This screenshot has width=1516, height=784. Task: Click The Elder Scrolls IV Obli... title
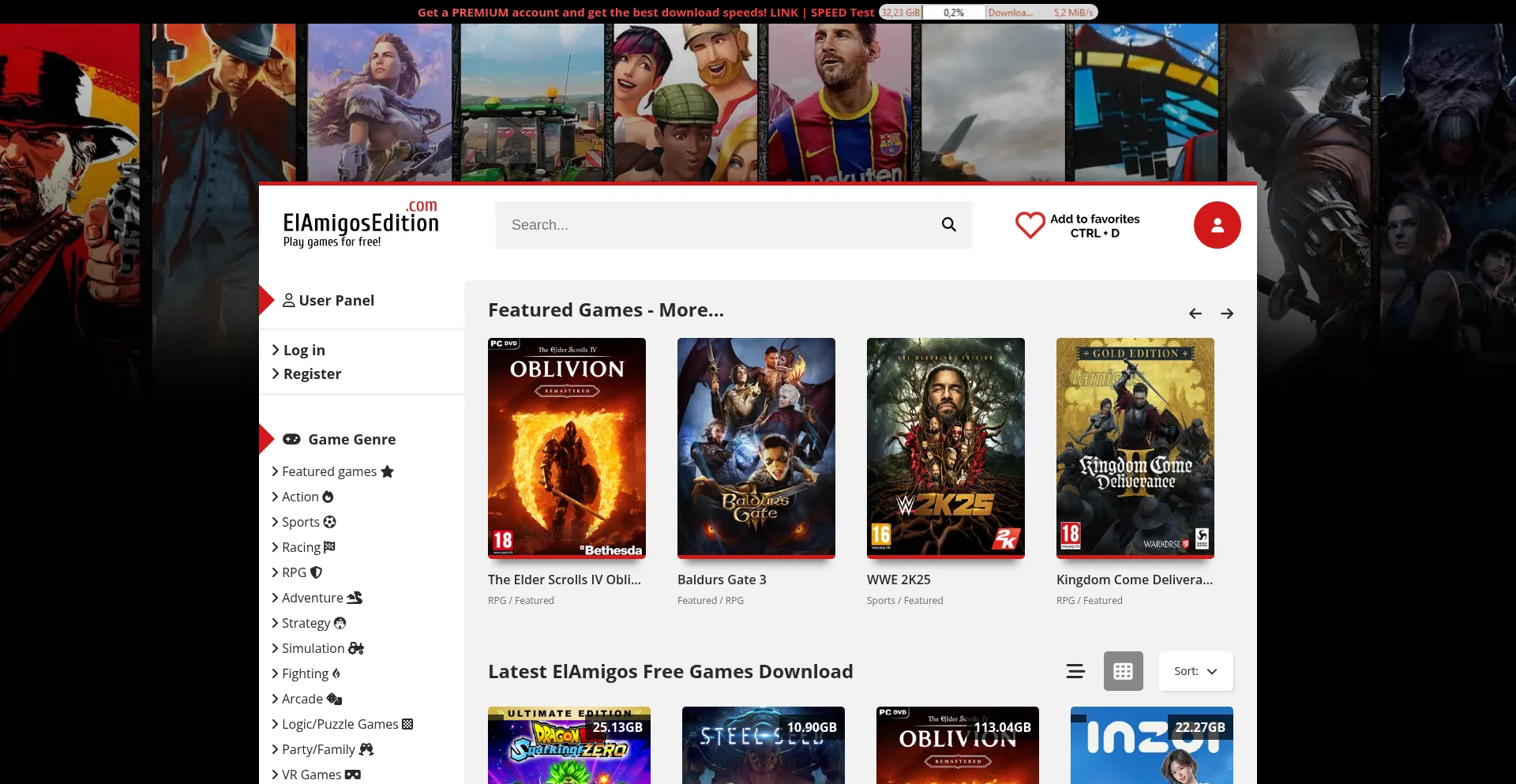(x=565, y=580)
